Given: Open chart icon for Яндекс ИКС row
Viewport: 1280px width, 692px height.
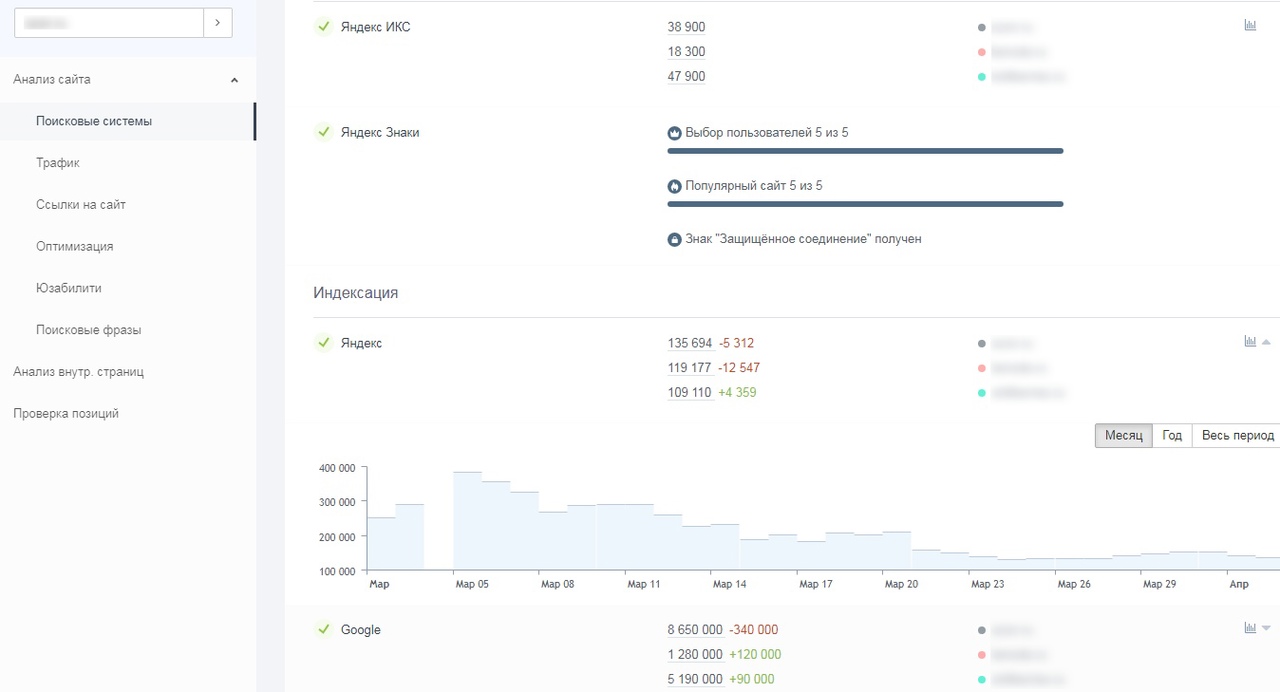Looking at the screenshot, I should tap(1250, 26).
